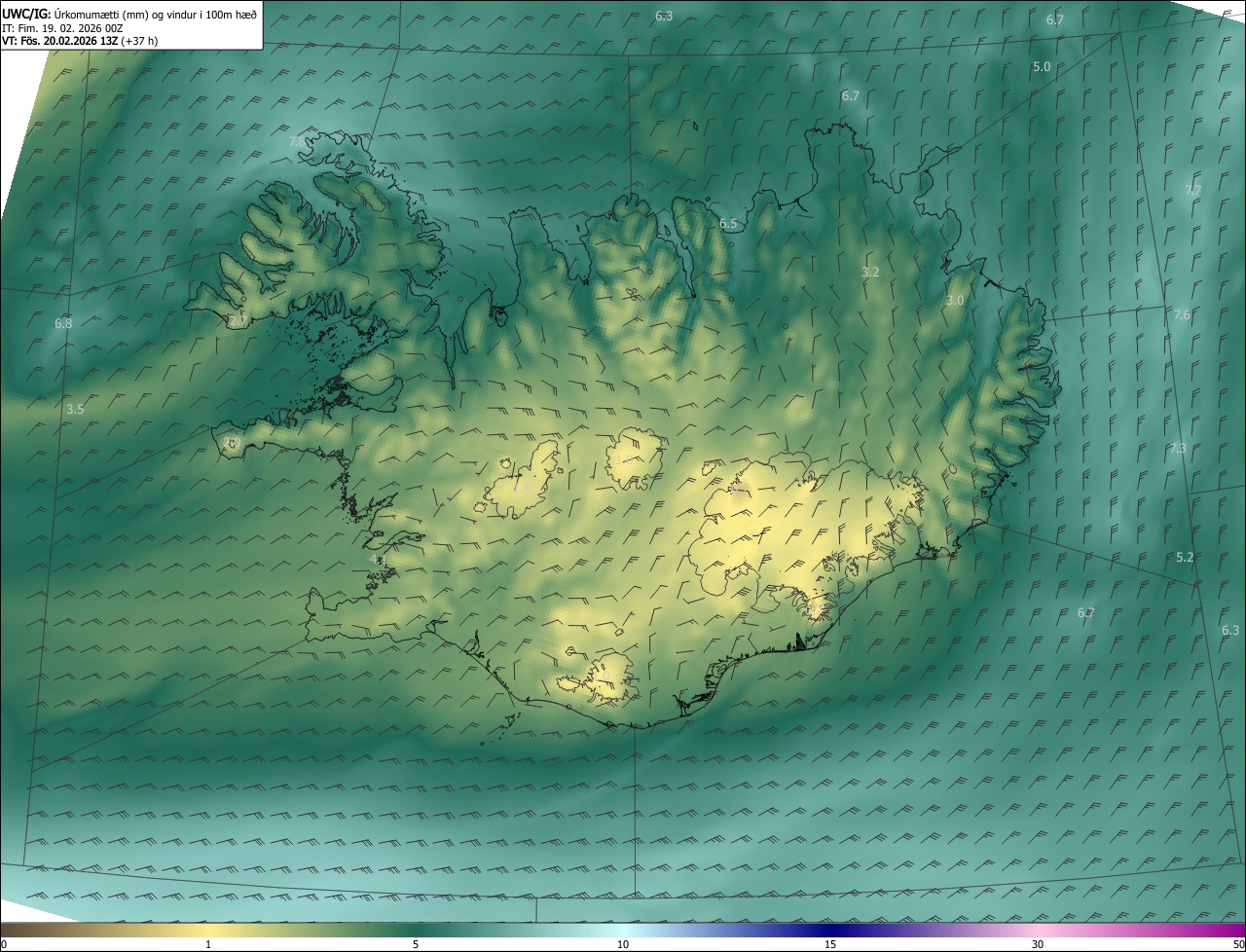Click the 5.2 value label on map
This screenshot has height=952, width=1246.
pyautogui.click(x=1185, y=557)
